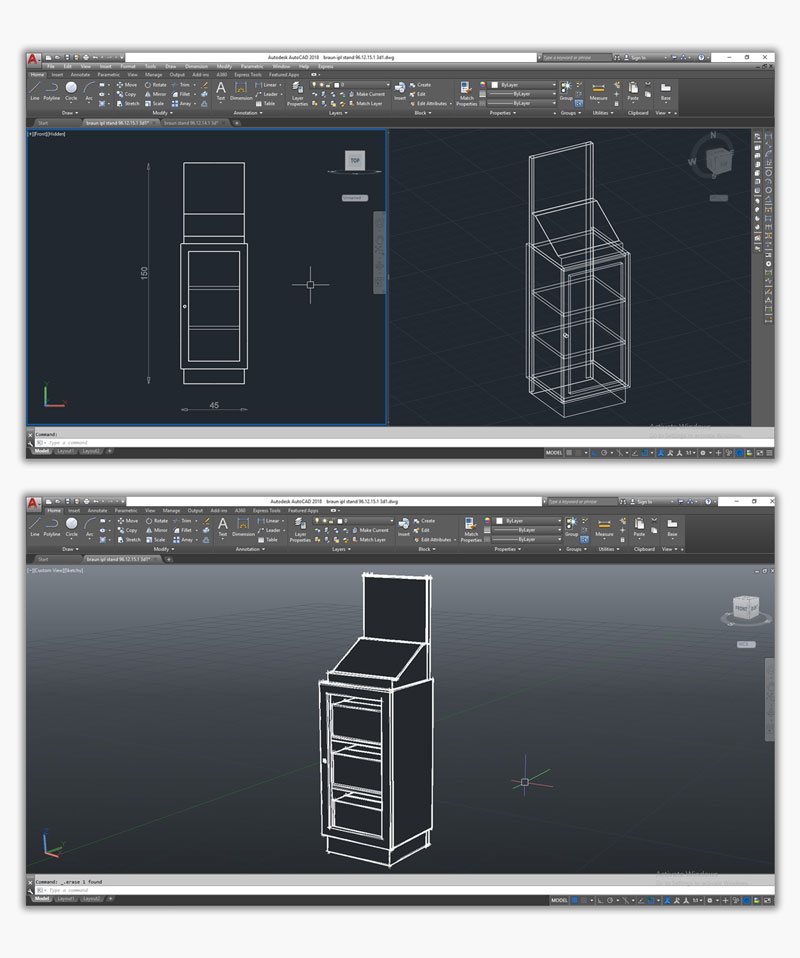Click Match Layer button in upper window
Viewport: 800px width, 958px height.
click(x=365, y=103)
